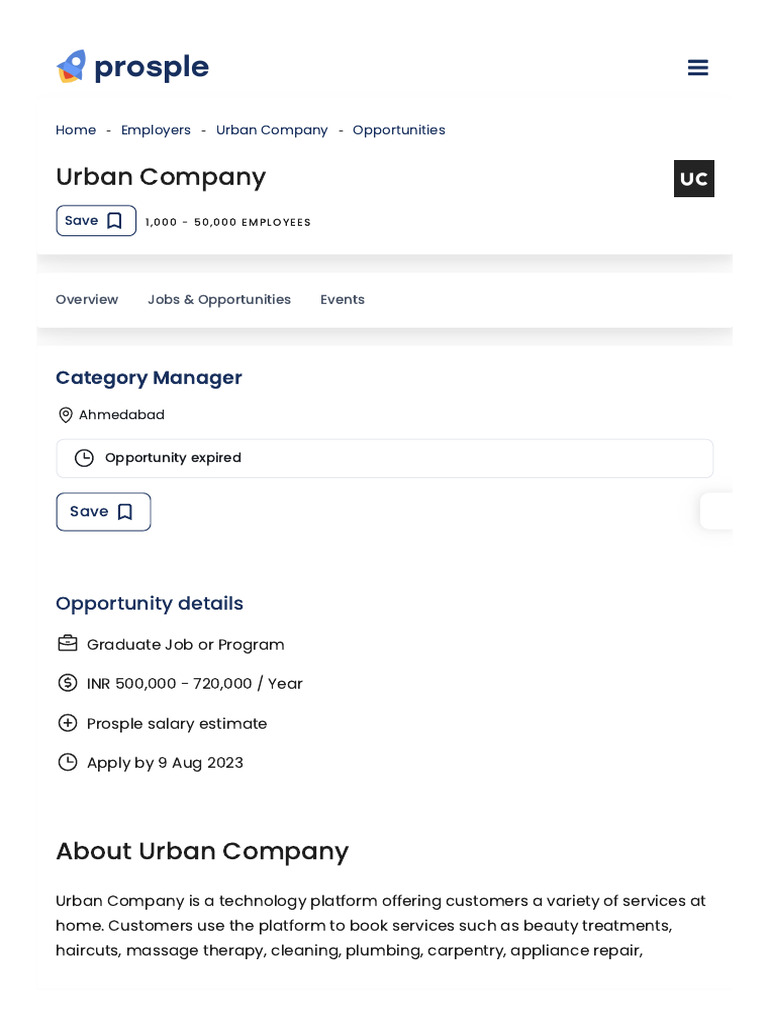Go to Home breadcrumb link
This screenshot has height=1024, width=768.
(x=76, y=130)
